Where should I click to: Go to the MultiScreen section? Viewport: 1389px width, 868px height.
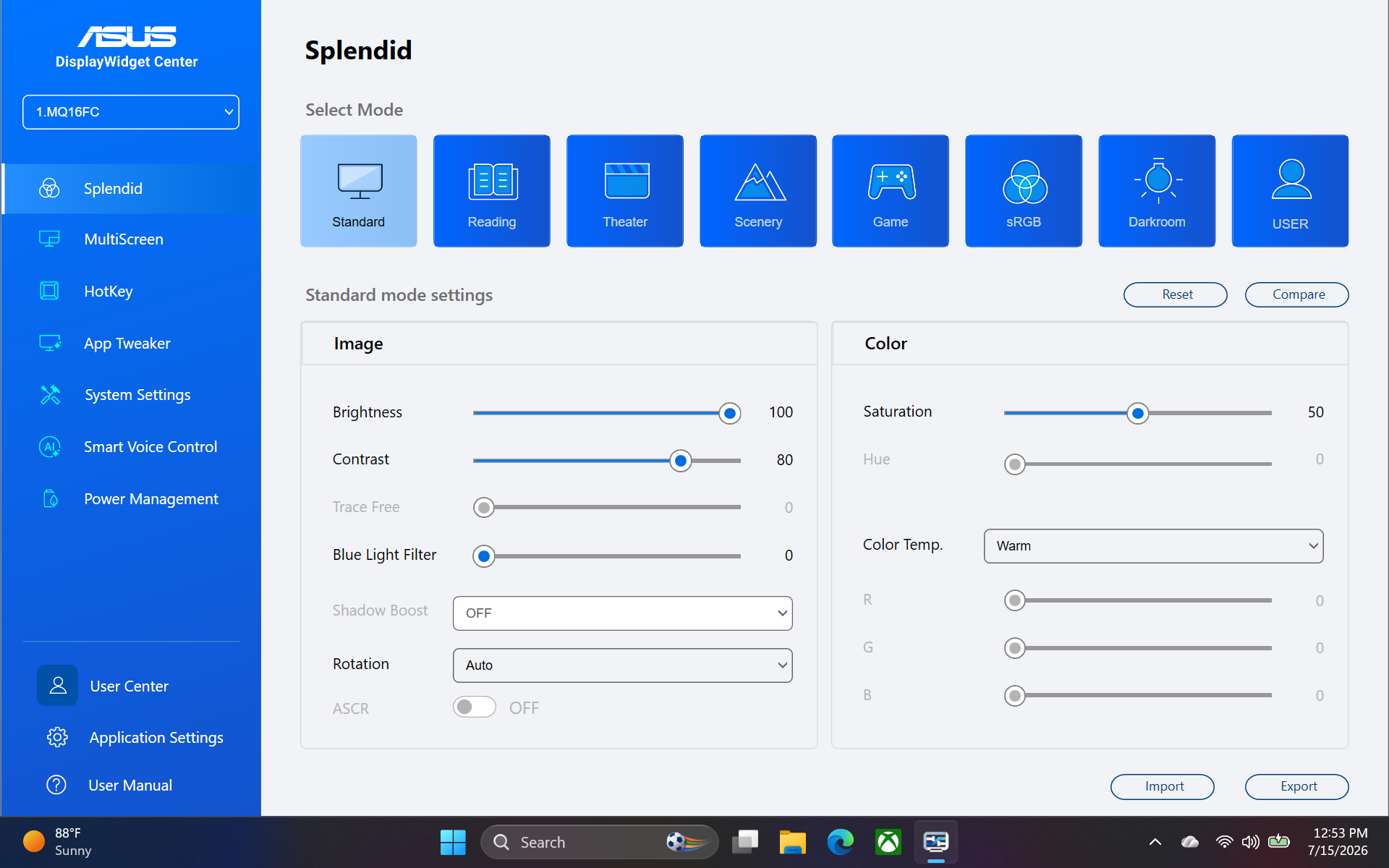[x=124, y=239]
